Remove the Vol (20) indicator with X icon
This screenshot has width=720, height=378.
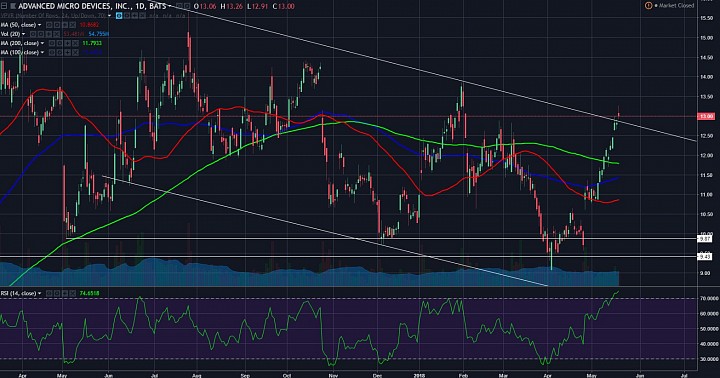[56, 34]
